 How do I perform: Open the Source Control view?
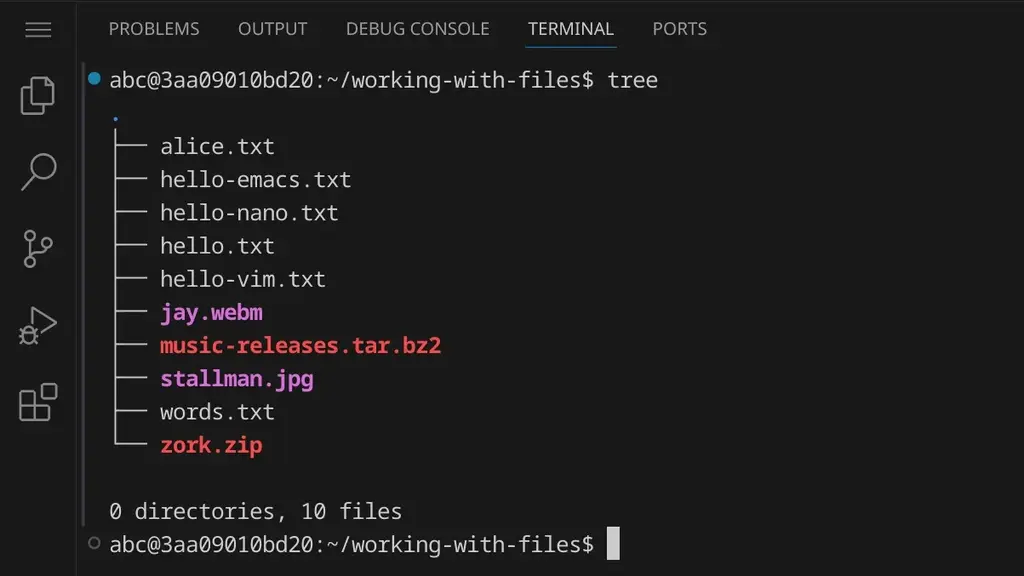(x=38, y=249)
